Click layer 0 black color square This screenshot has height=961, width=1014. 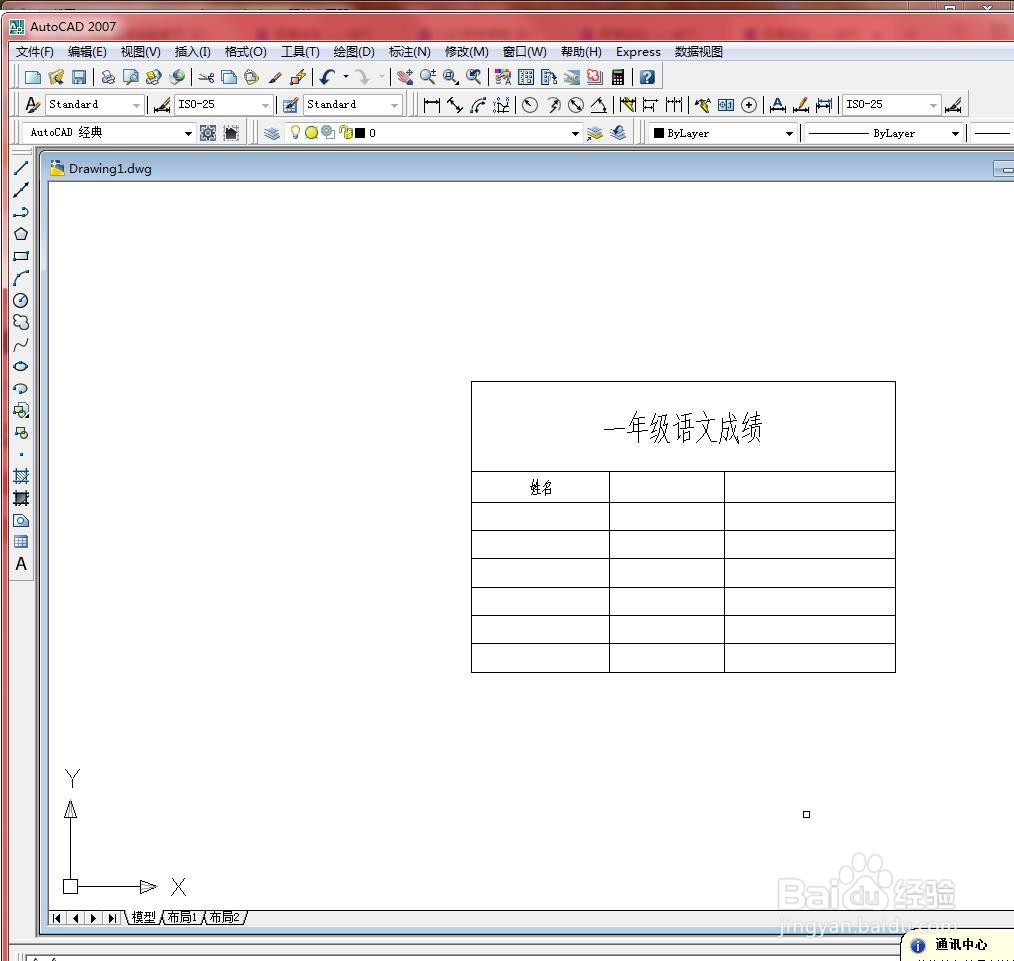coord(360,133)
